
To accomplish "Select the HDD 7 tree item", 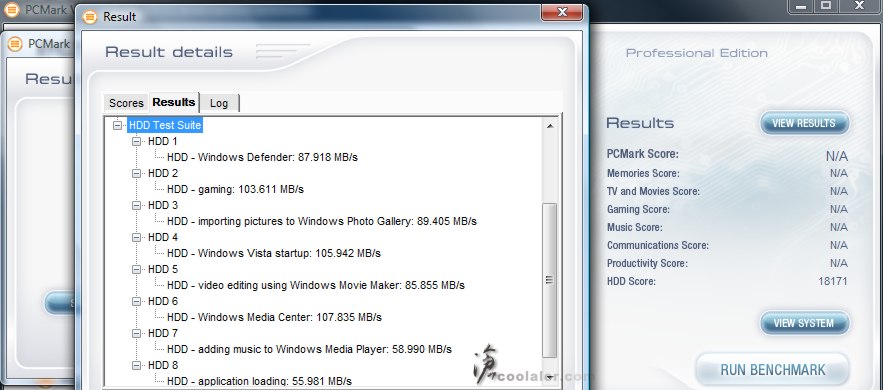I will click(163, 334).
